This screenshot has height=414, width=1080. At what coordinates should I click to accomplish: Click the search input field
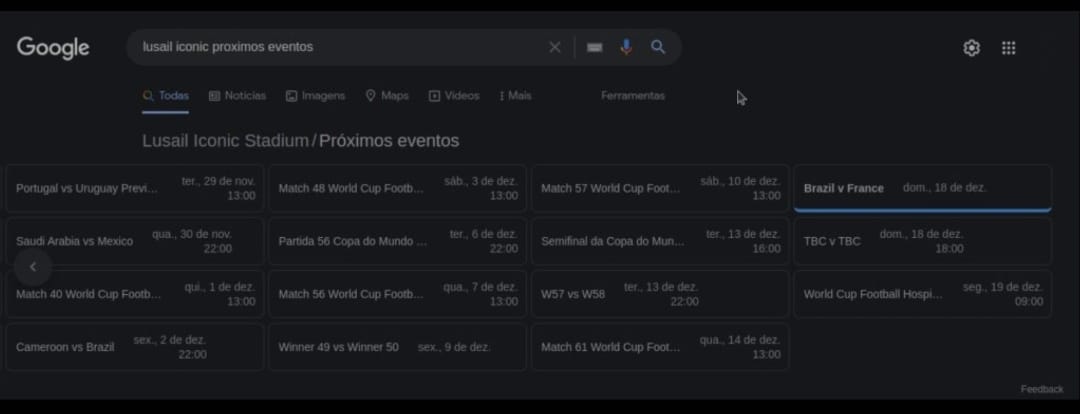click(340, 47)
